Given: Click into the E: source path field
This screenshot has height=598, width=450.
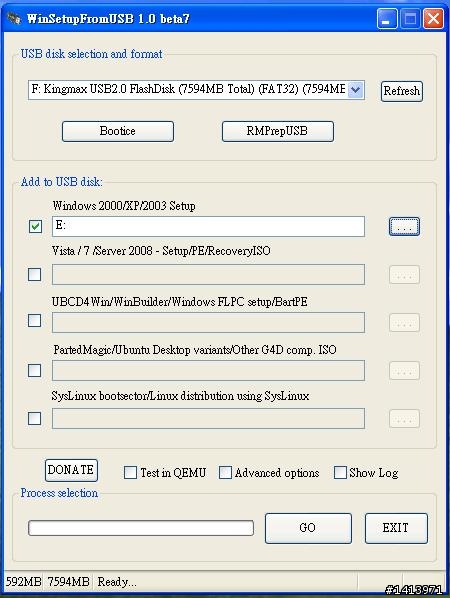Looking at the screenshot, I should click(208, 227).
